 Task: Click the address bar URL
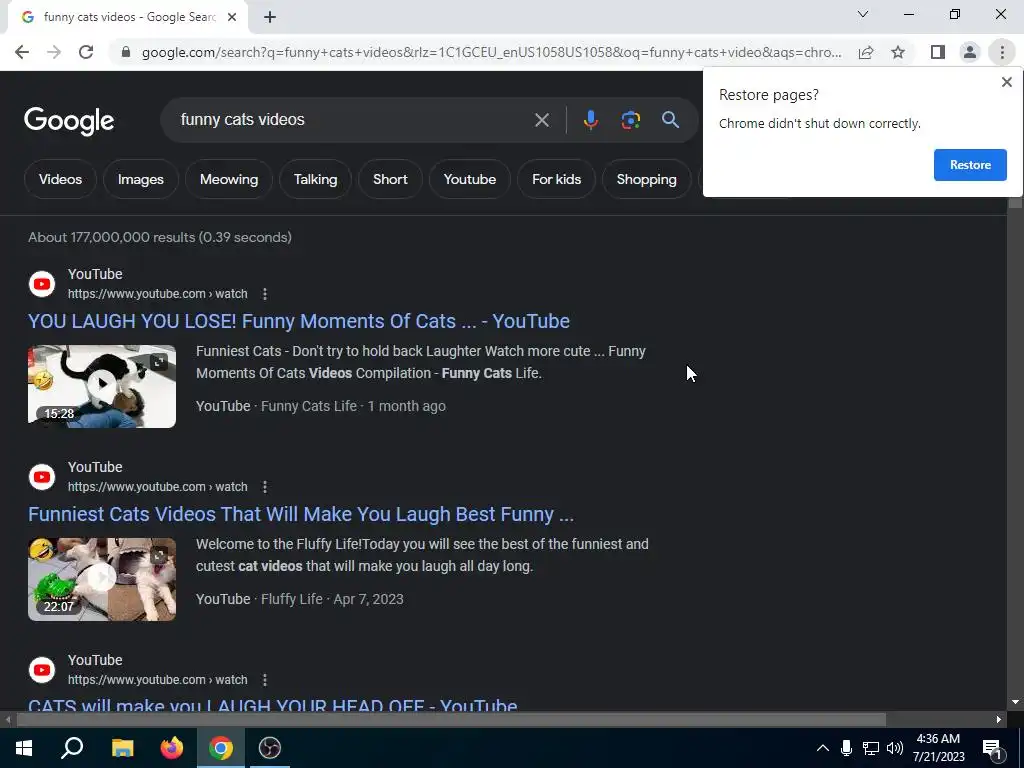pos(491,52)
